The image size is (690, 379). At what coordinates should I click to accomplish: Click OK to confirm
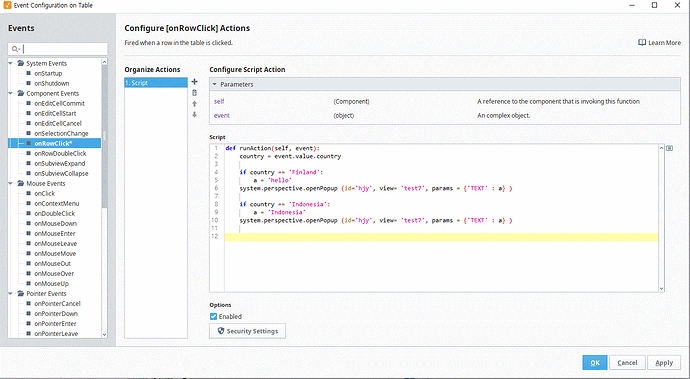[595, 363]
